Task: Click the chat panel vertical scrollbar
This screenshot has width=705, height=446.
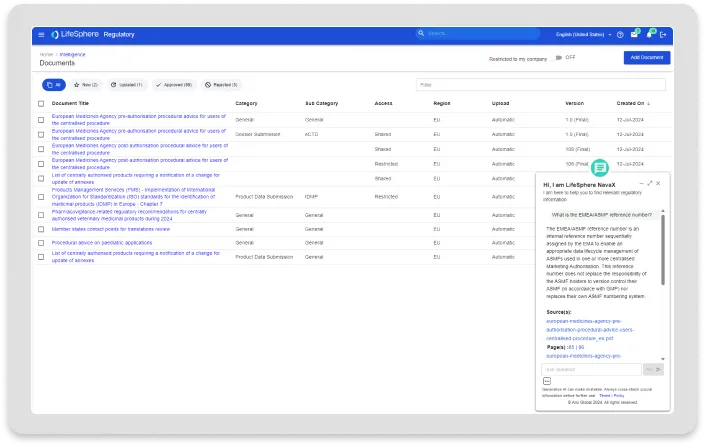Action: (661, 250)
